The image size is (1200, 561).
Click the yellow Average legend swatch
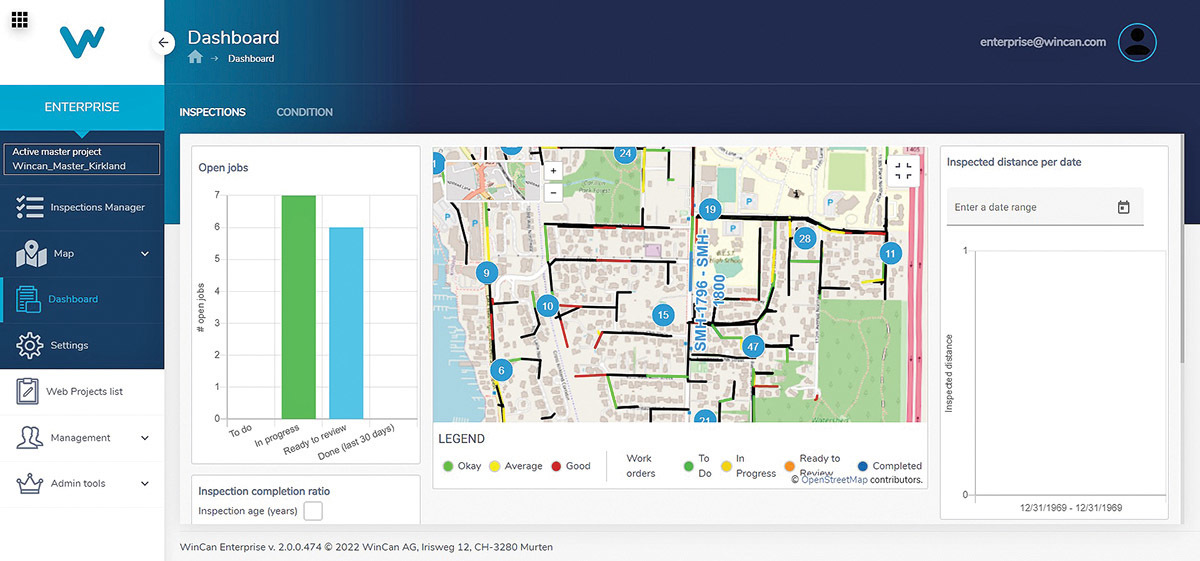[495, 466]
